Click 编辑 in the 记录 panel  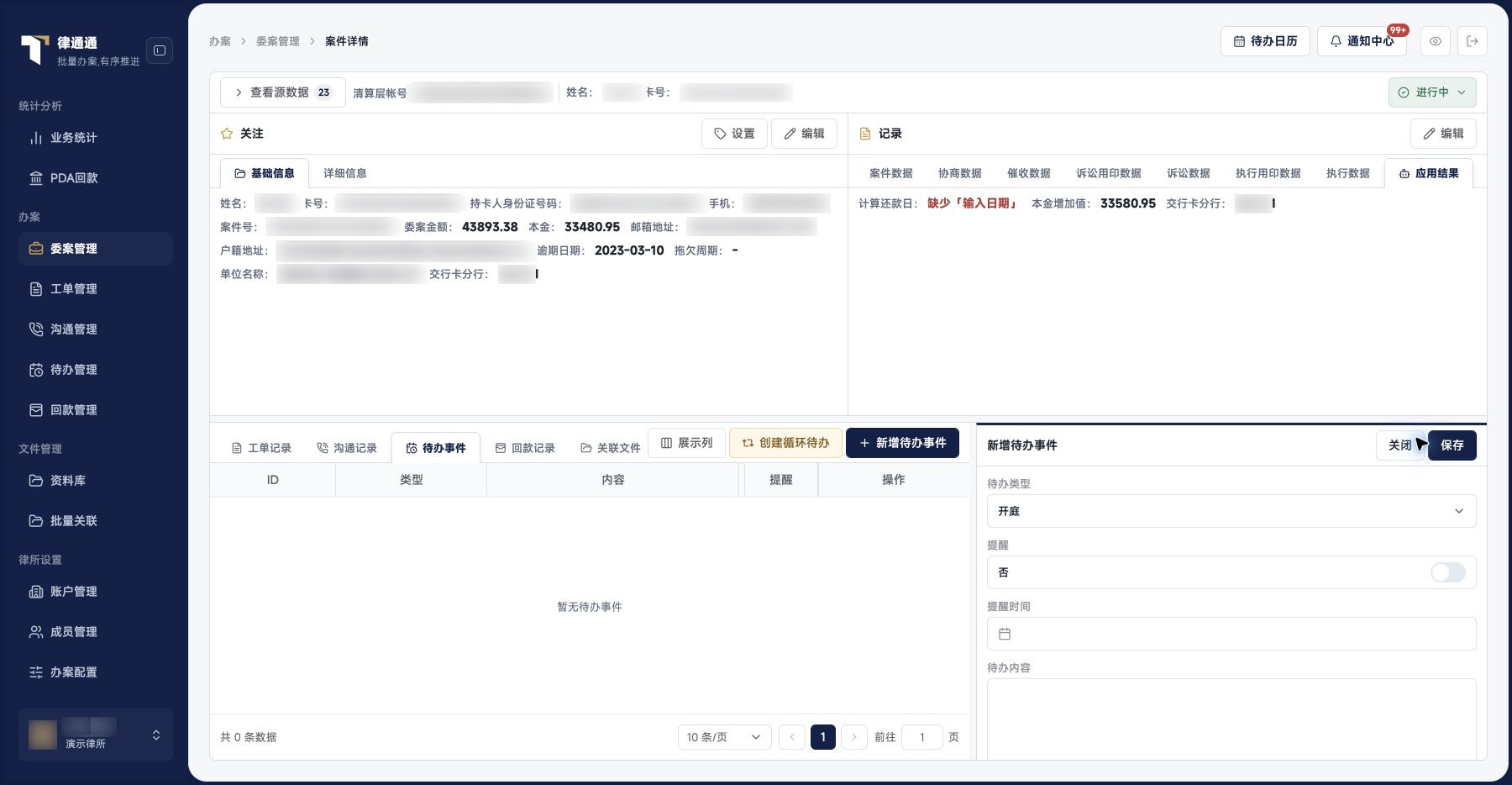[x=1443, y=134]
